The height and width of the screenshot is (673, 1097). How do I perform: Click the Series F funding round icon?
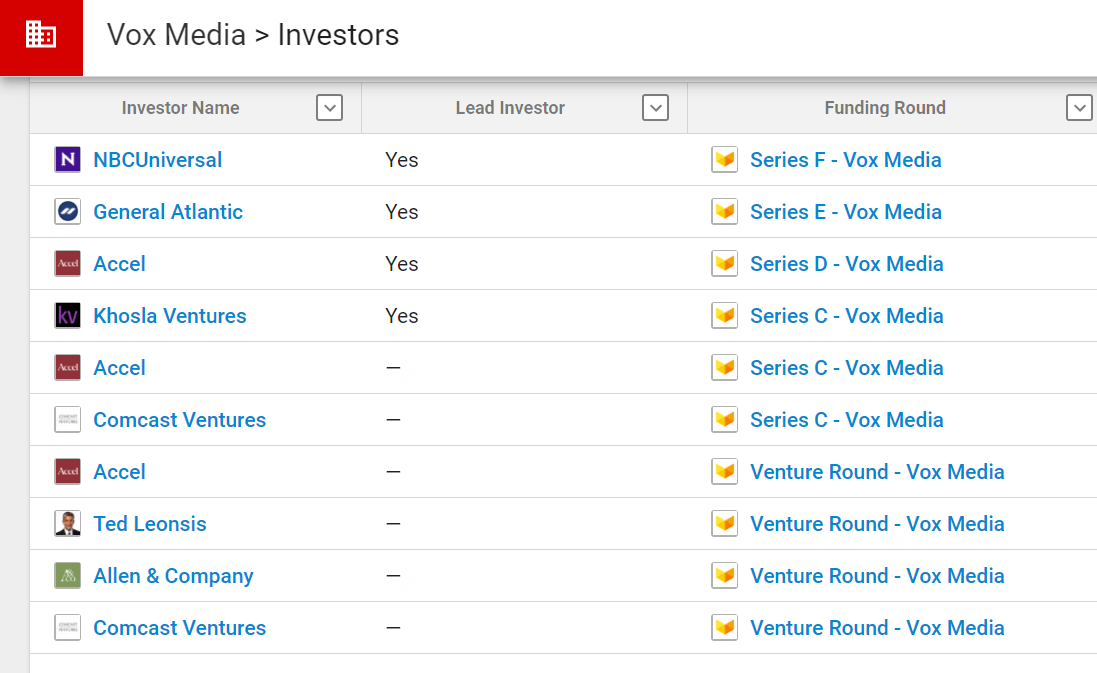(725, 160)
